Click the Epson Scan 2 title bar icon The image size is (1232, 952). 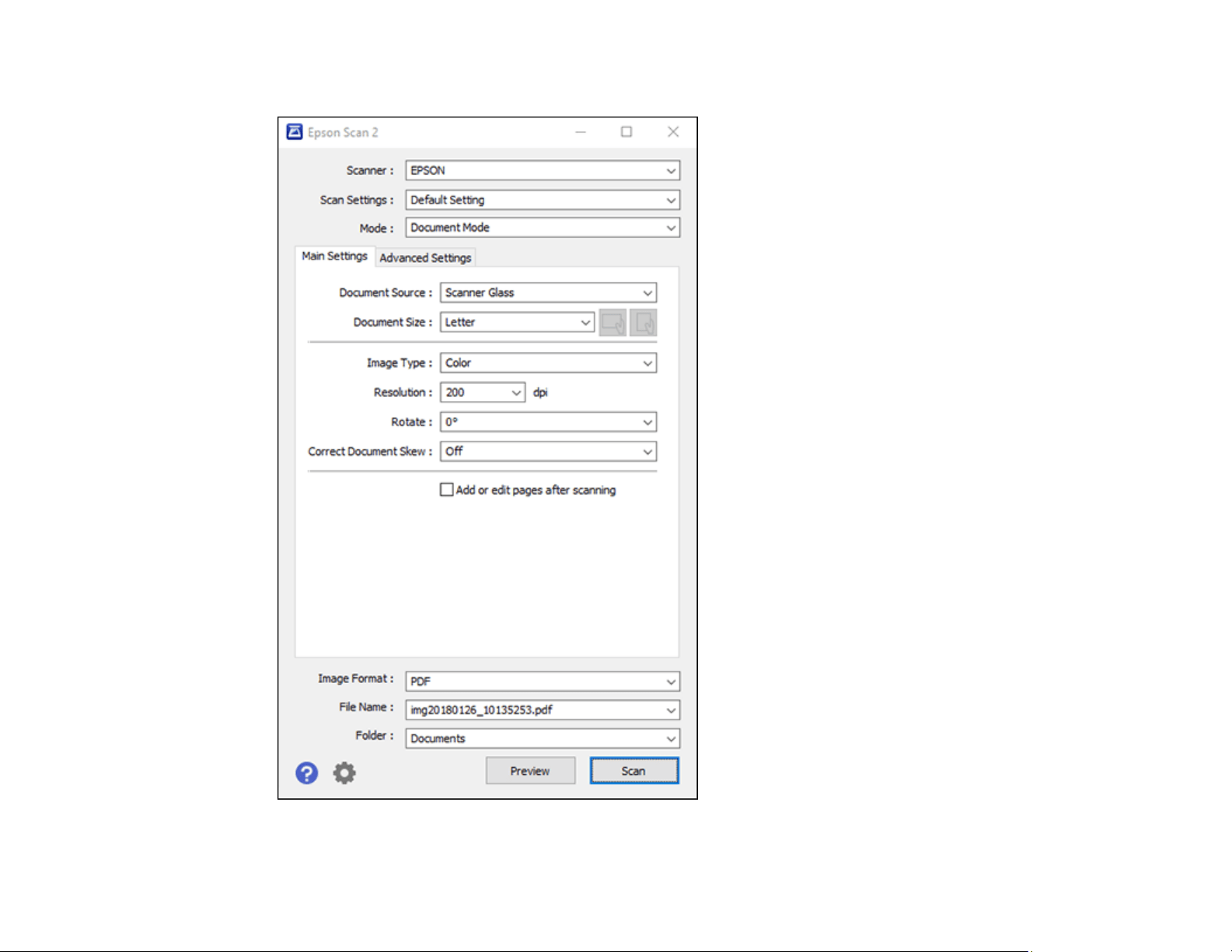tap(295, 132)
